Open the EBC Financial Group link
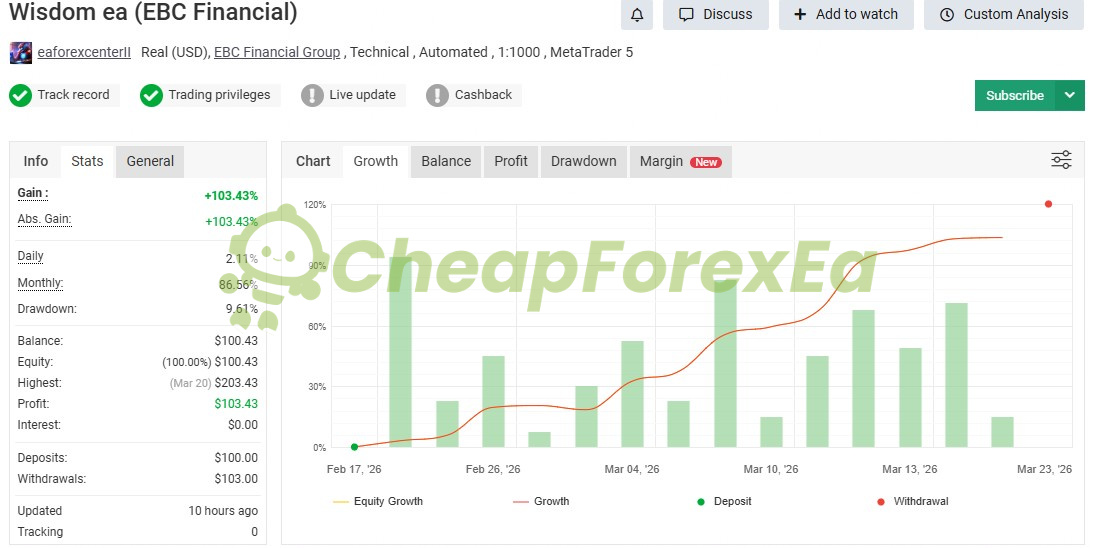This screenshot has height=548, width=1096. [277, 52]
